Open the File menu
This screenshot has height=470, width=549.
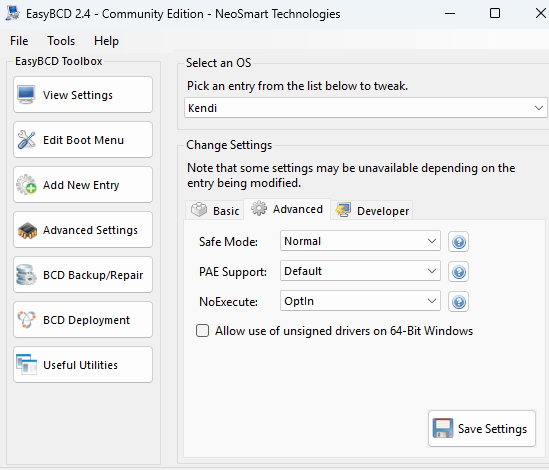click(19, 41)
